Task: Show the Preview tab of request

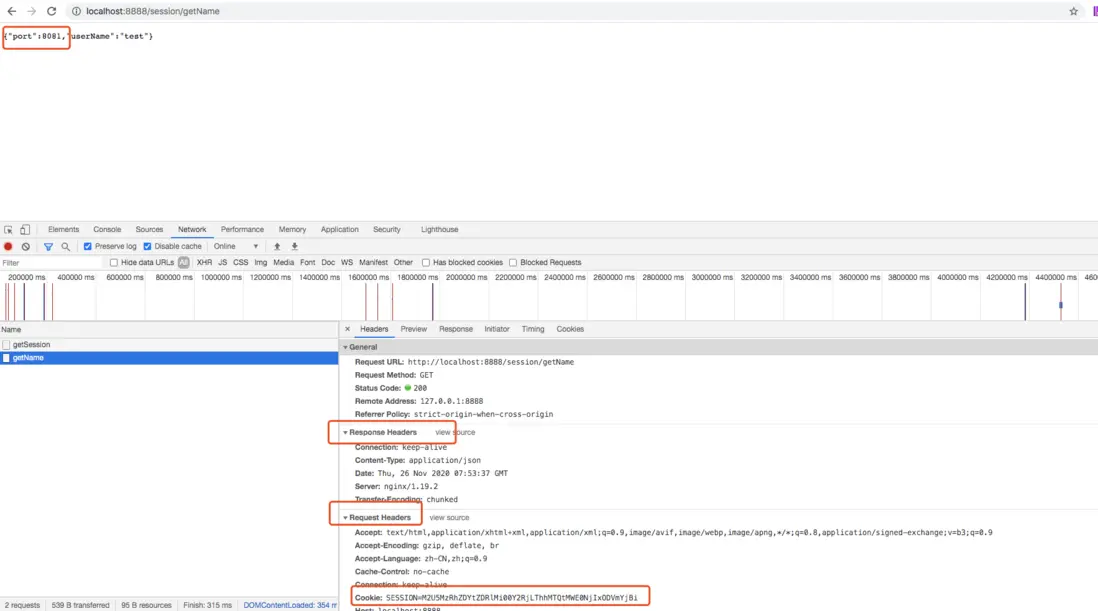Action: pos(413,329)
